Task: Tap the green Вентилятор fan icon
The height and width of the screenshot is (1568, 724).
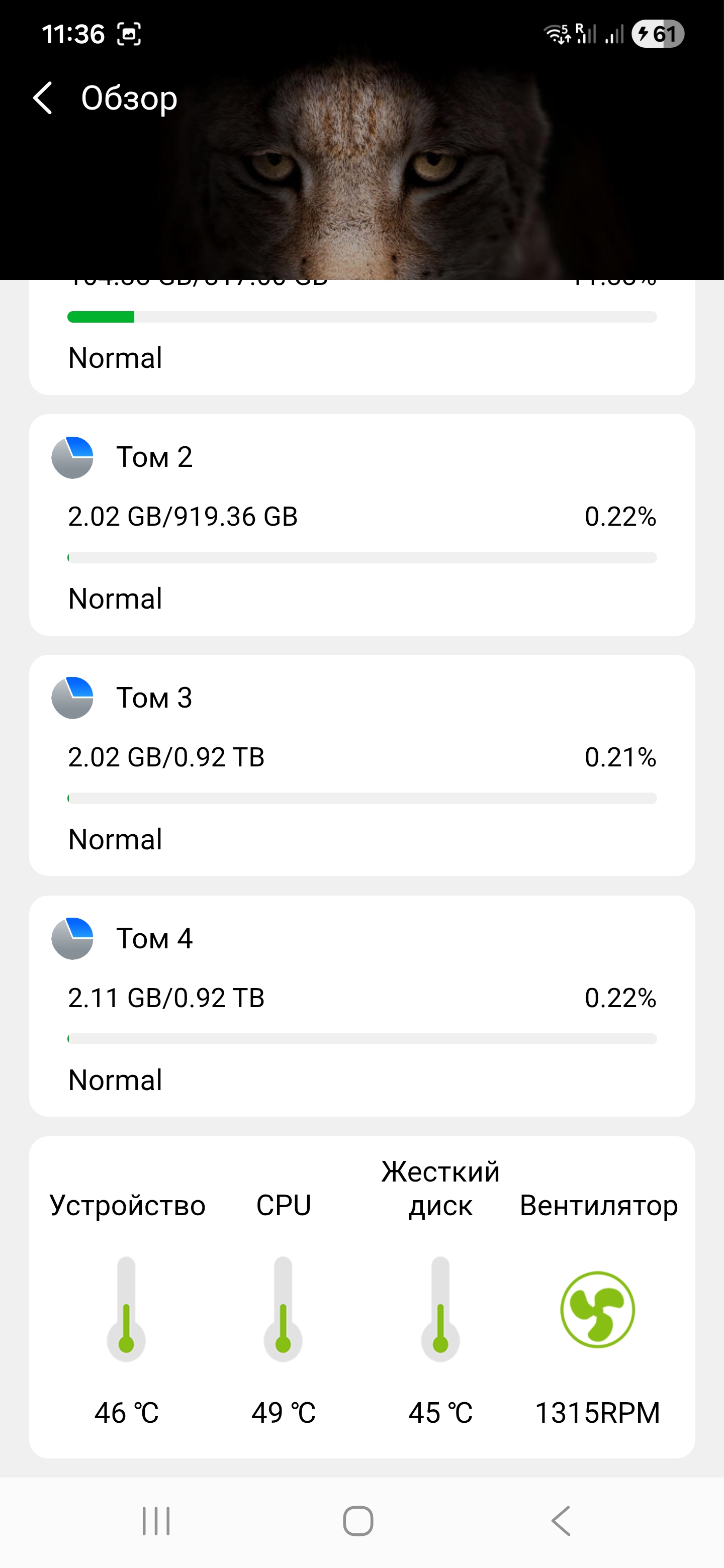Action: click(x=597, y=1309)
